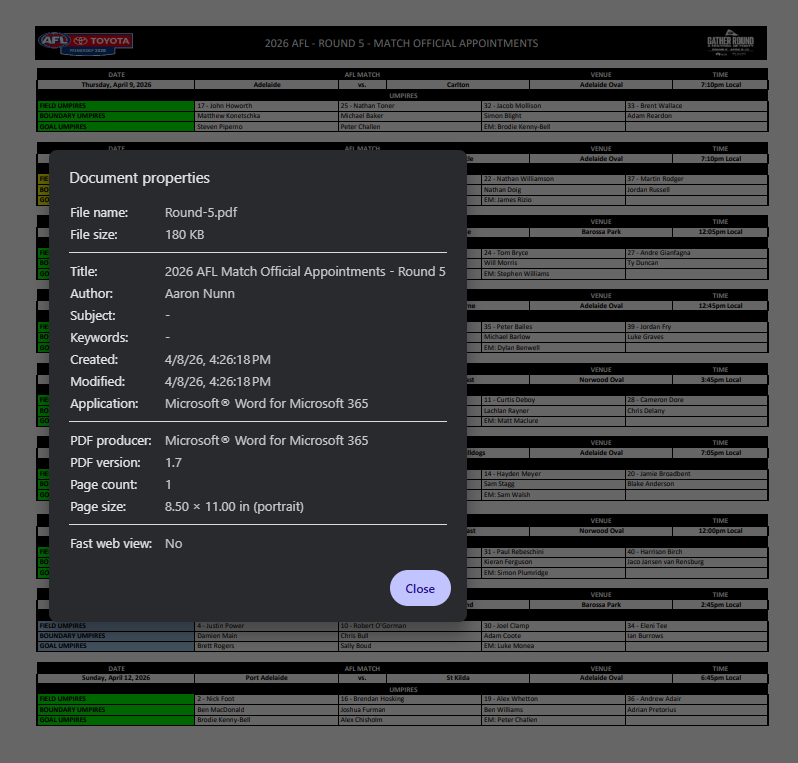Click the St Kilda team cell
The width and height of the screenshot is (798, 763).
pos(457,677)
